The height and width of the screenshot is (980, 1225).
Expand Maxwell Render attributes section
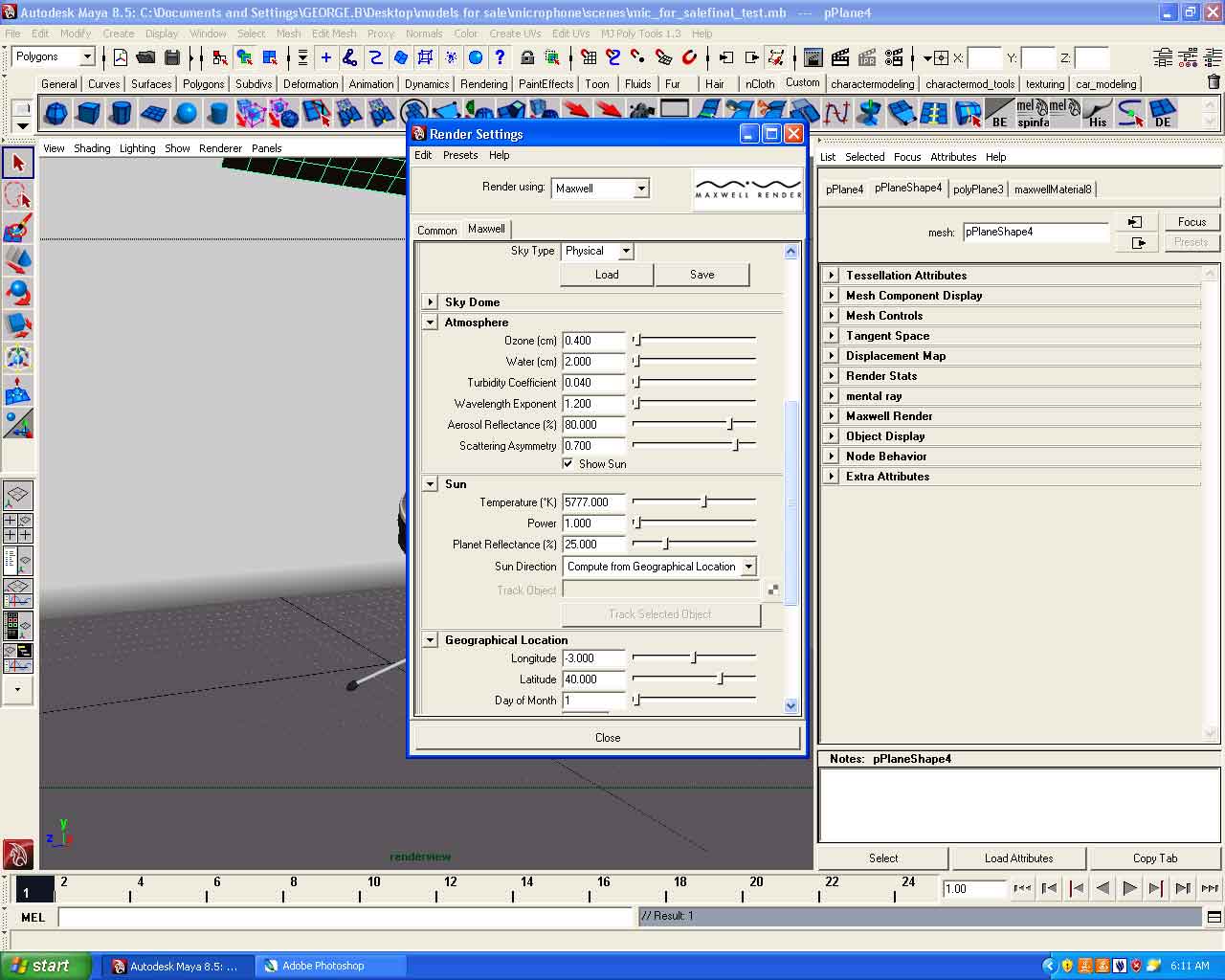pyautogui.click(x=832, y=416)
